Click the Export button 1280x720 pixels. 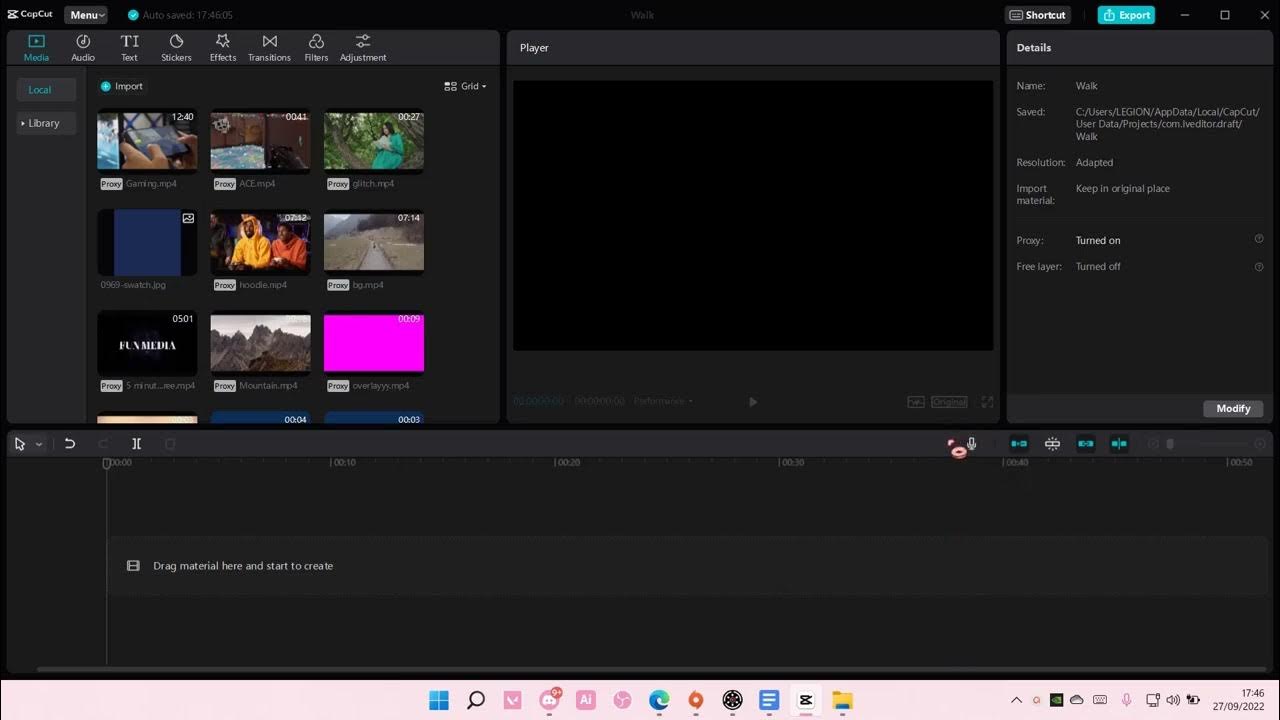(x=1126, y=15)
